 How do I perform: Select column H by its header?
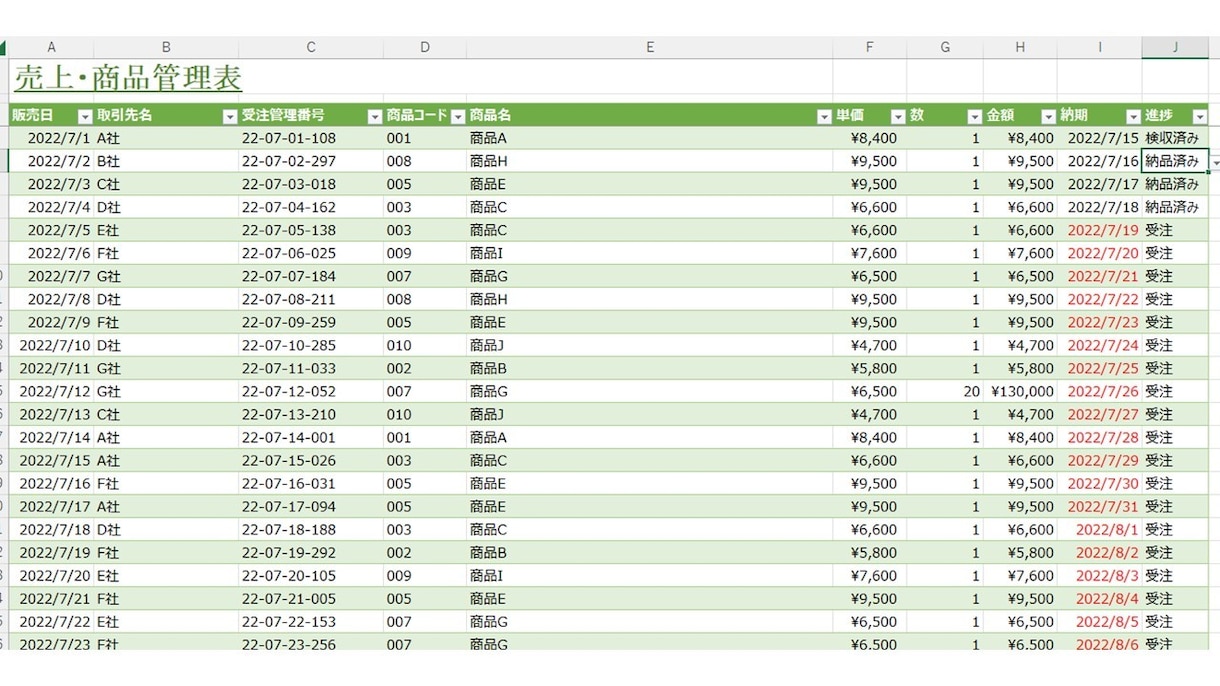[1020, 47]
